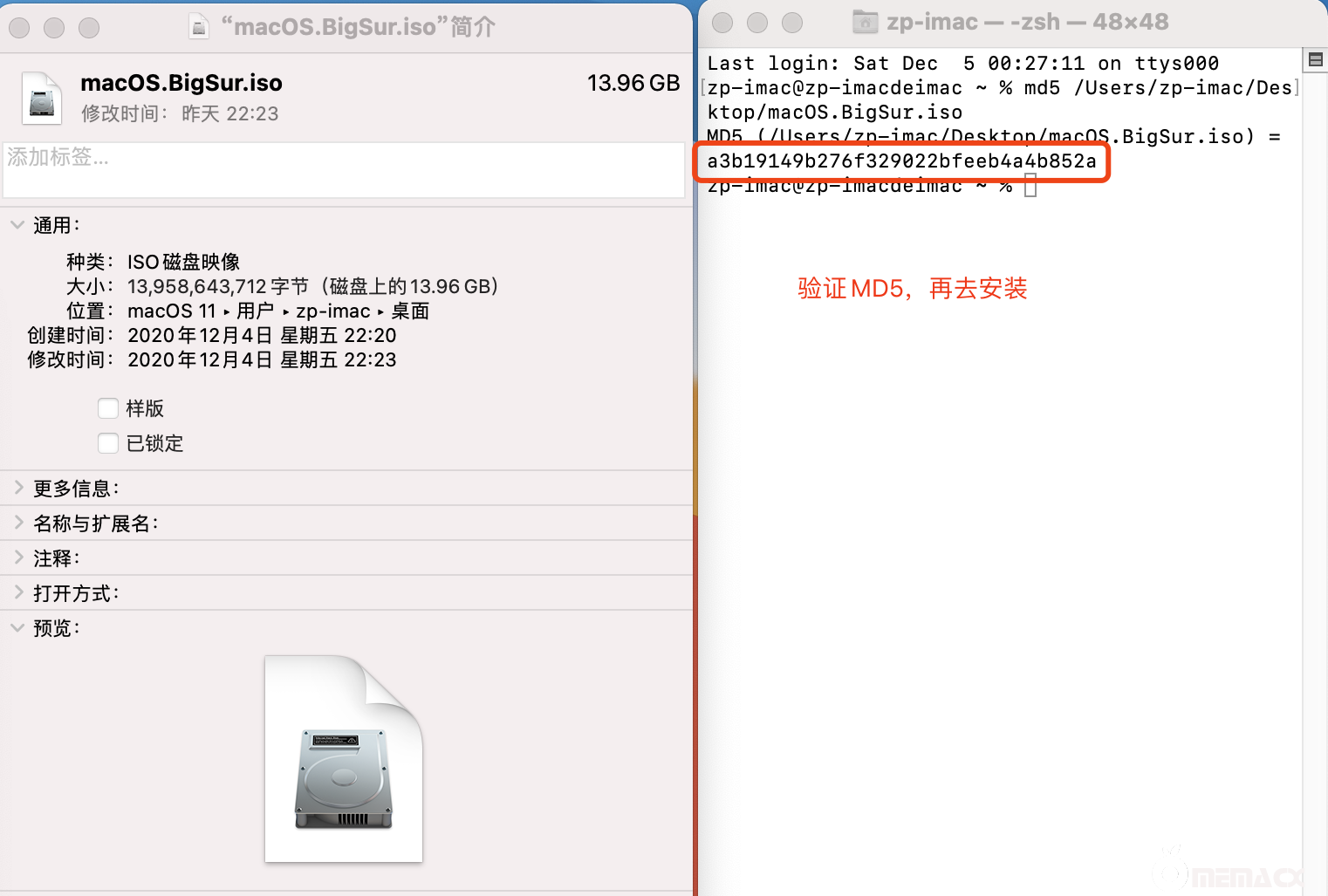Click the folder icon in Terminal title bar
The image size is (1328, 896).
(x=865, y=22)
